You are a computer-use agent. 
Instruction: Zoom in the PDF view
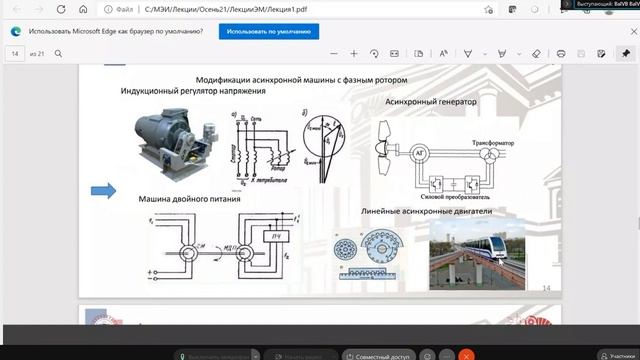click(354, 53)
